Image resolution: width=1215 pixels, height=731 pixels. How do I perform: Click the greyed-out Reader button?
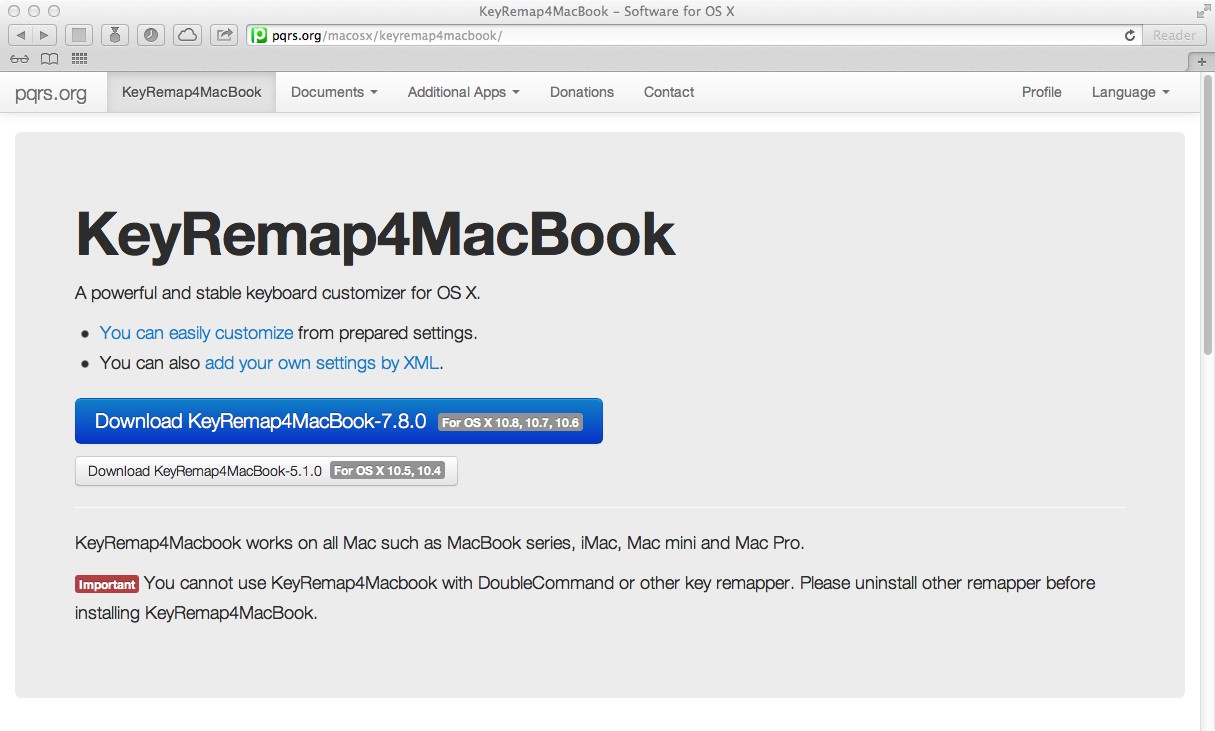[1174, 35]
